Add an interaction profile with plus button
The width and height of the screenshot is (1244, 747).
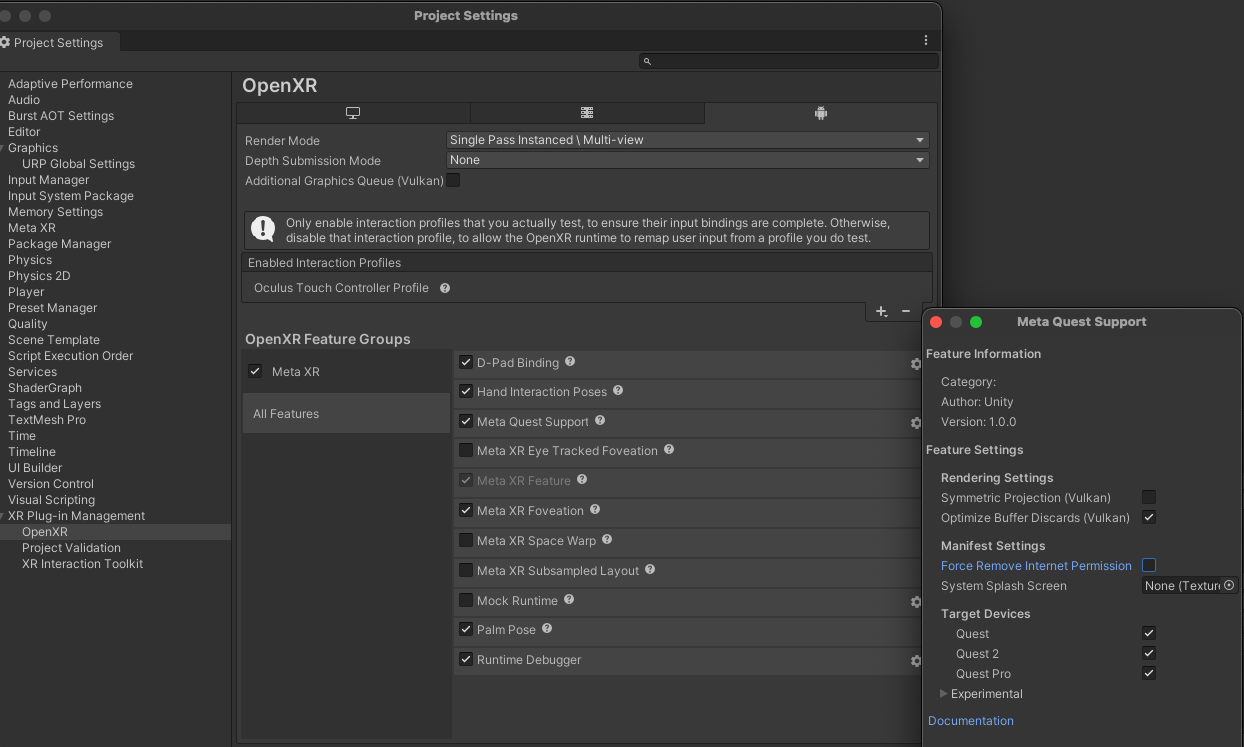pos(881,312)
